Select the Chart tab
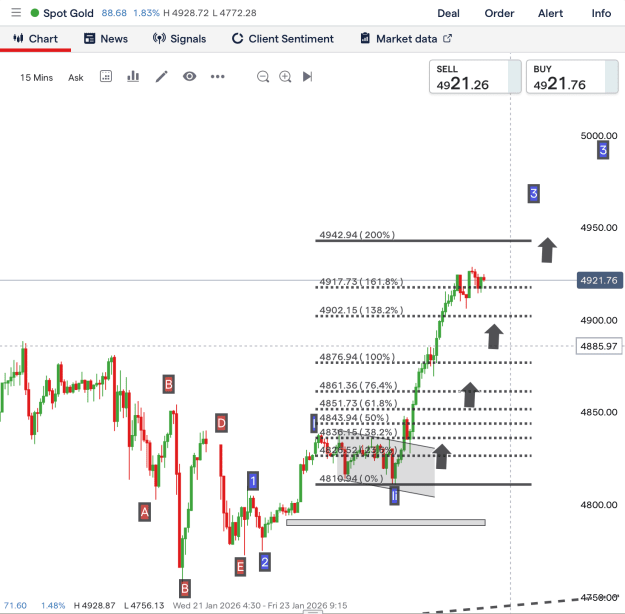The width and height of the screenshot is (625, 614). pos(35,39)
